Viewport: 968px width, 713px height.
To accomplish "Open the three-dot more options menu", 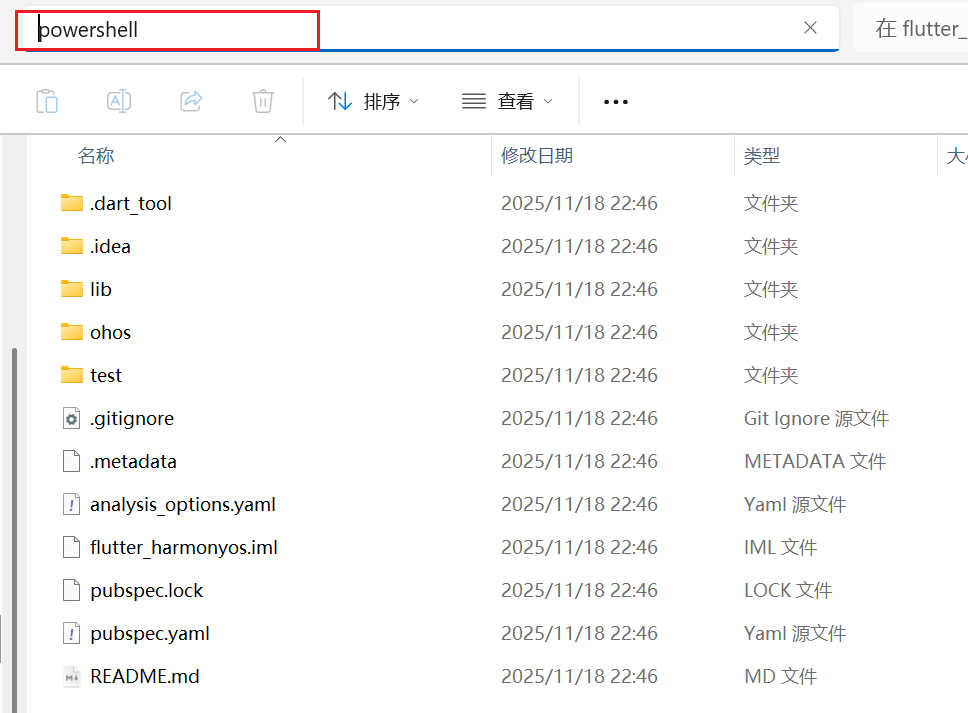I will (615, 102).
